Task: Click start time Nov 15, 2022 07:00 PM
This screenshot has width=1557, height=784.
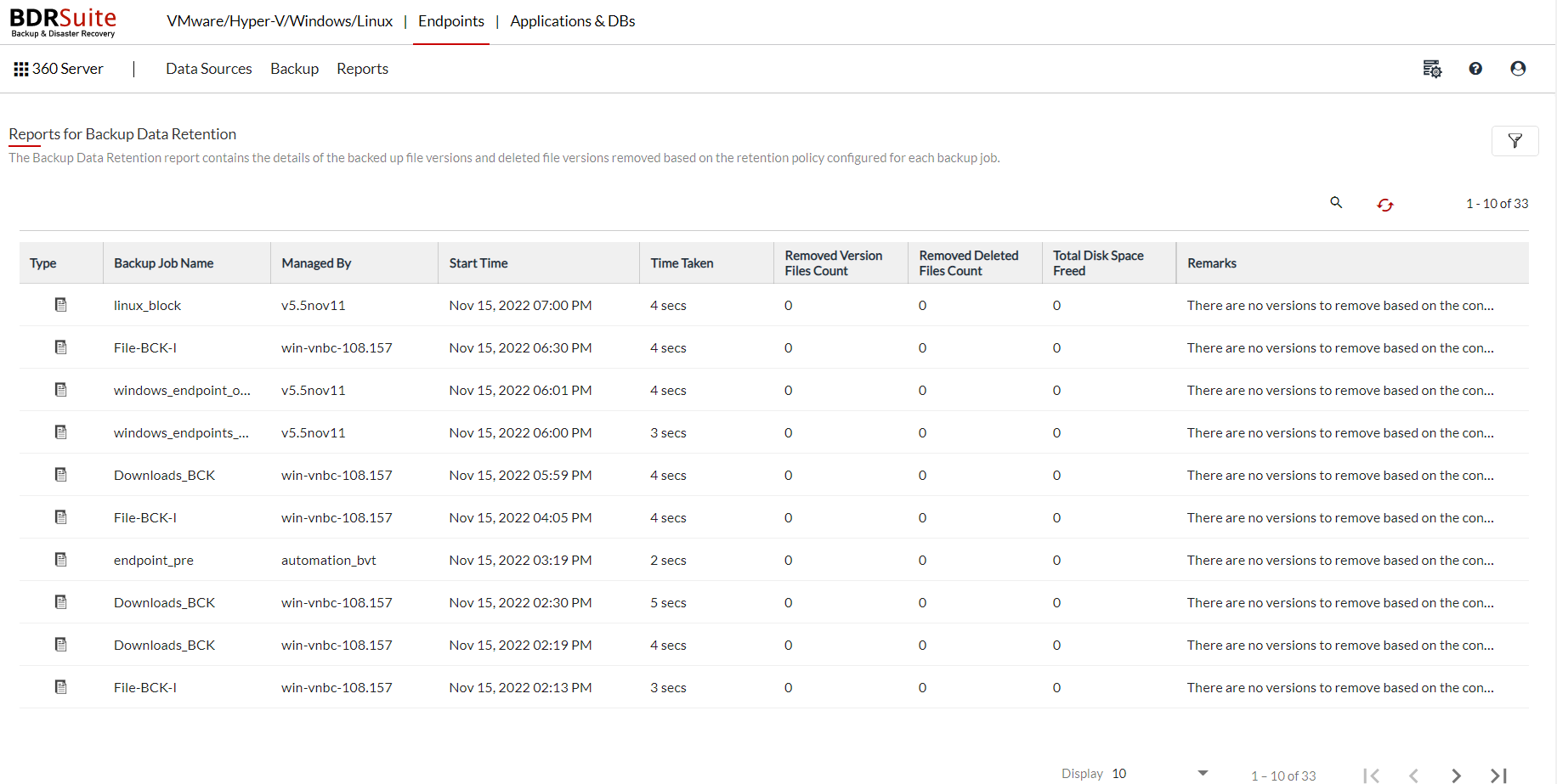Action: [520, 305]
